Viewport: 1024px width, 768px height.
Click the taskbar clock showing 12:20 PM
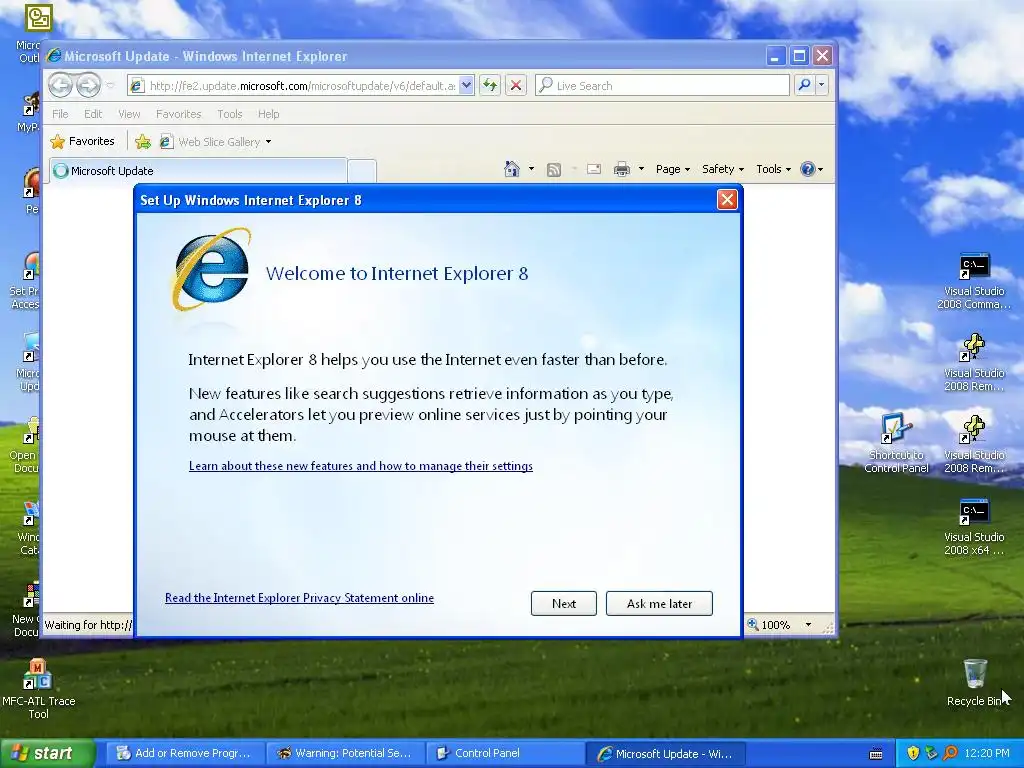986,753
